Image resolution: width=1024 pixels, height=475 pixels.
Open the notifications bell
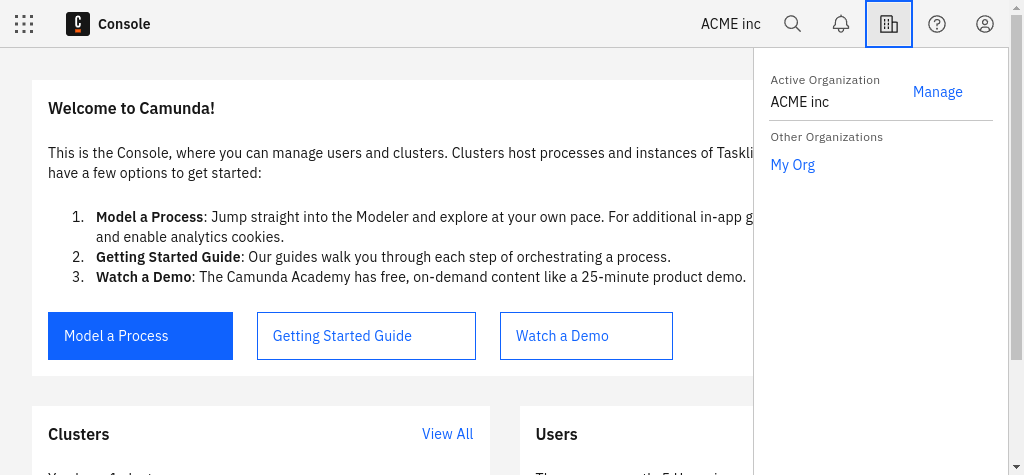(x=840, y=24)
